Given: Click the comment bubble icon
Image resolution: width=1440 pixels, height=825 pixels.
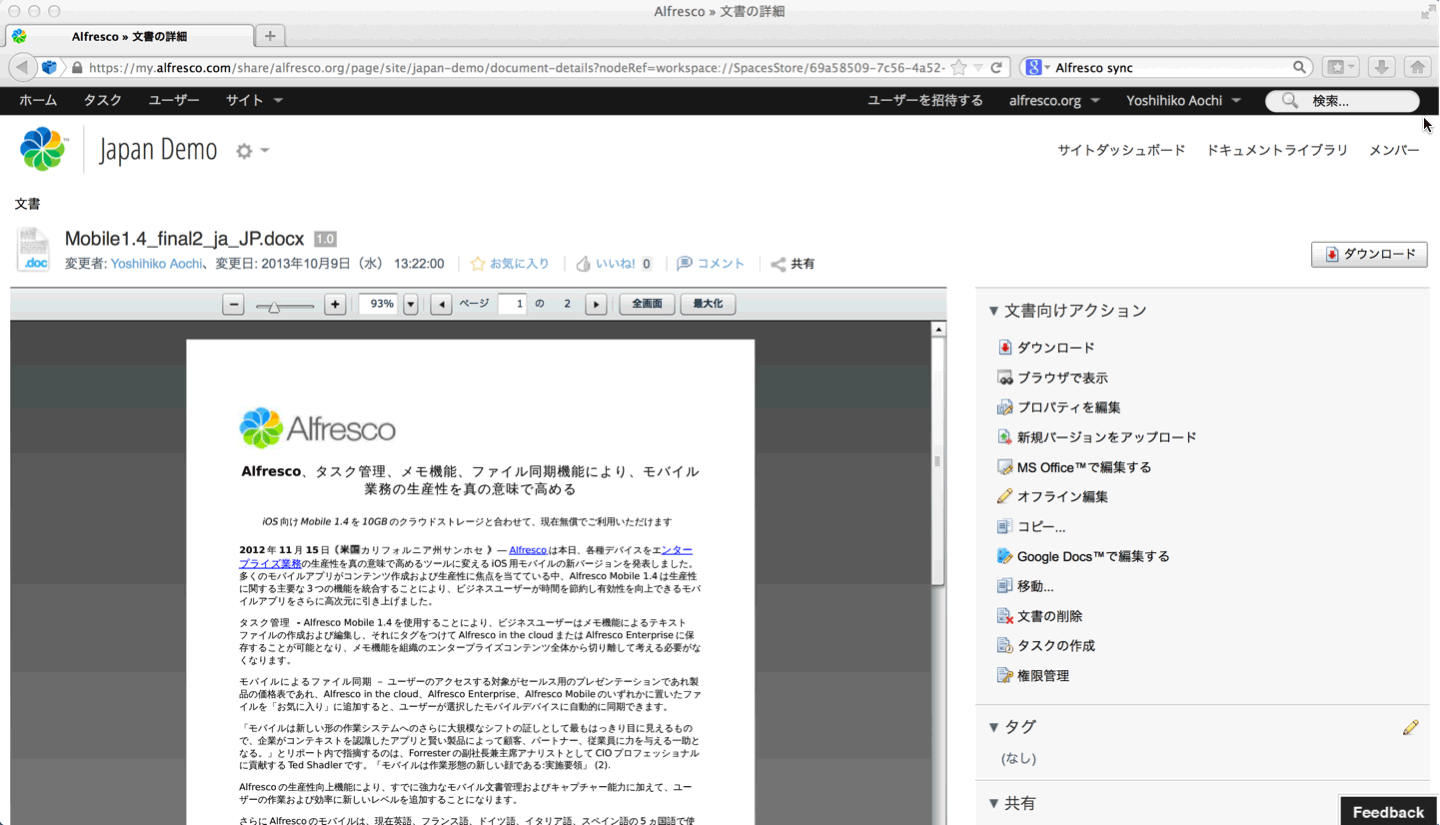Looking at the screenshot, I should tap(684, 264).
